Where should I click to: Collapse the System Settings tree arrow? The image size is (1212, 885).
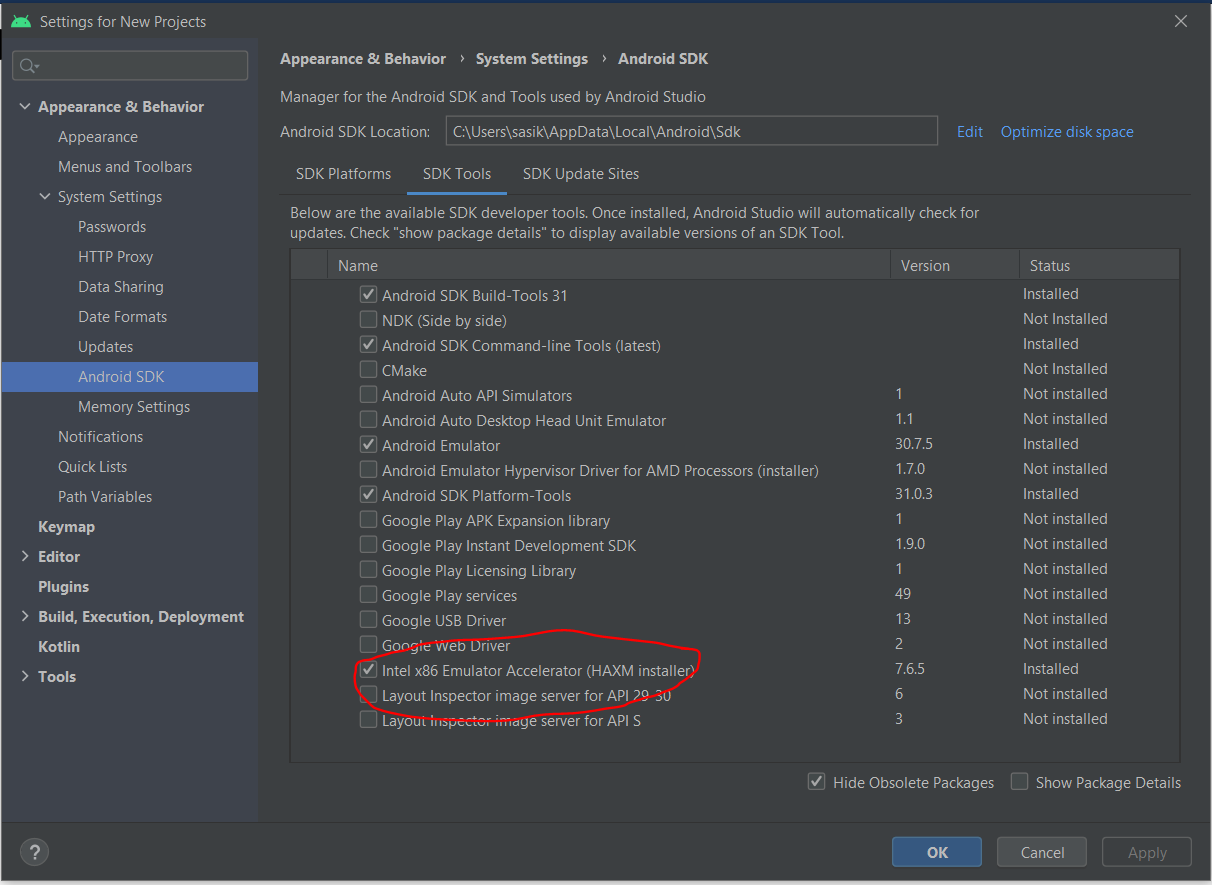(x=45, y=197)
